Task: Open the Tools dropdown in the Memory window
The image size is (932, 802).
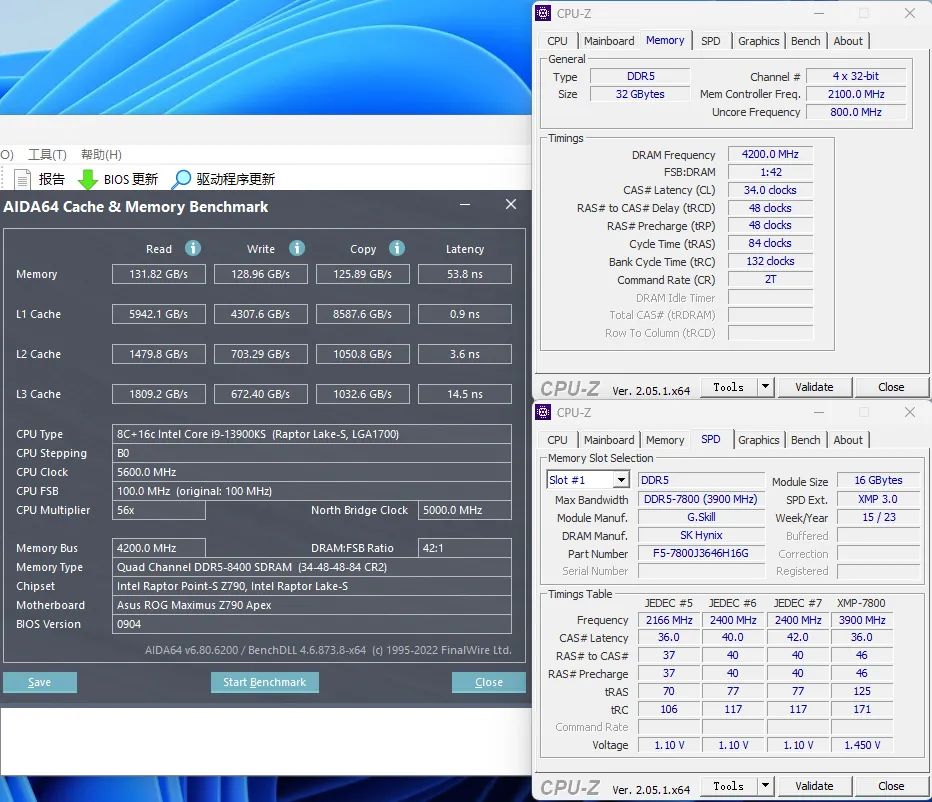Action: [737, 386]
